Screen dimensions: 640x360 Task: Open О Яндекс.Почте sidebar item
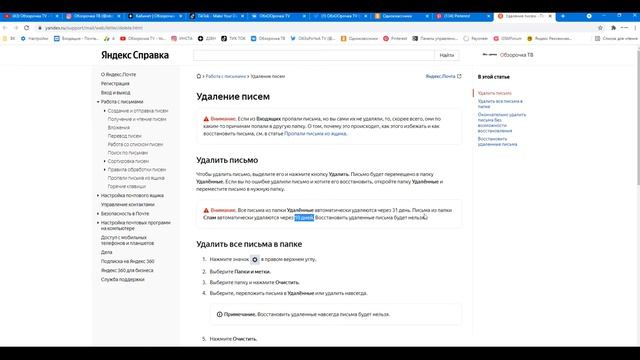(x=118, y=75)
